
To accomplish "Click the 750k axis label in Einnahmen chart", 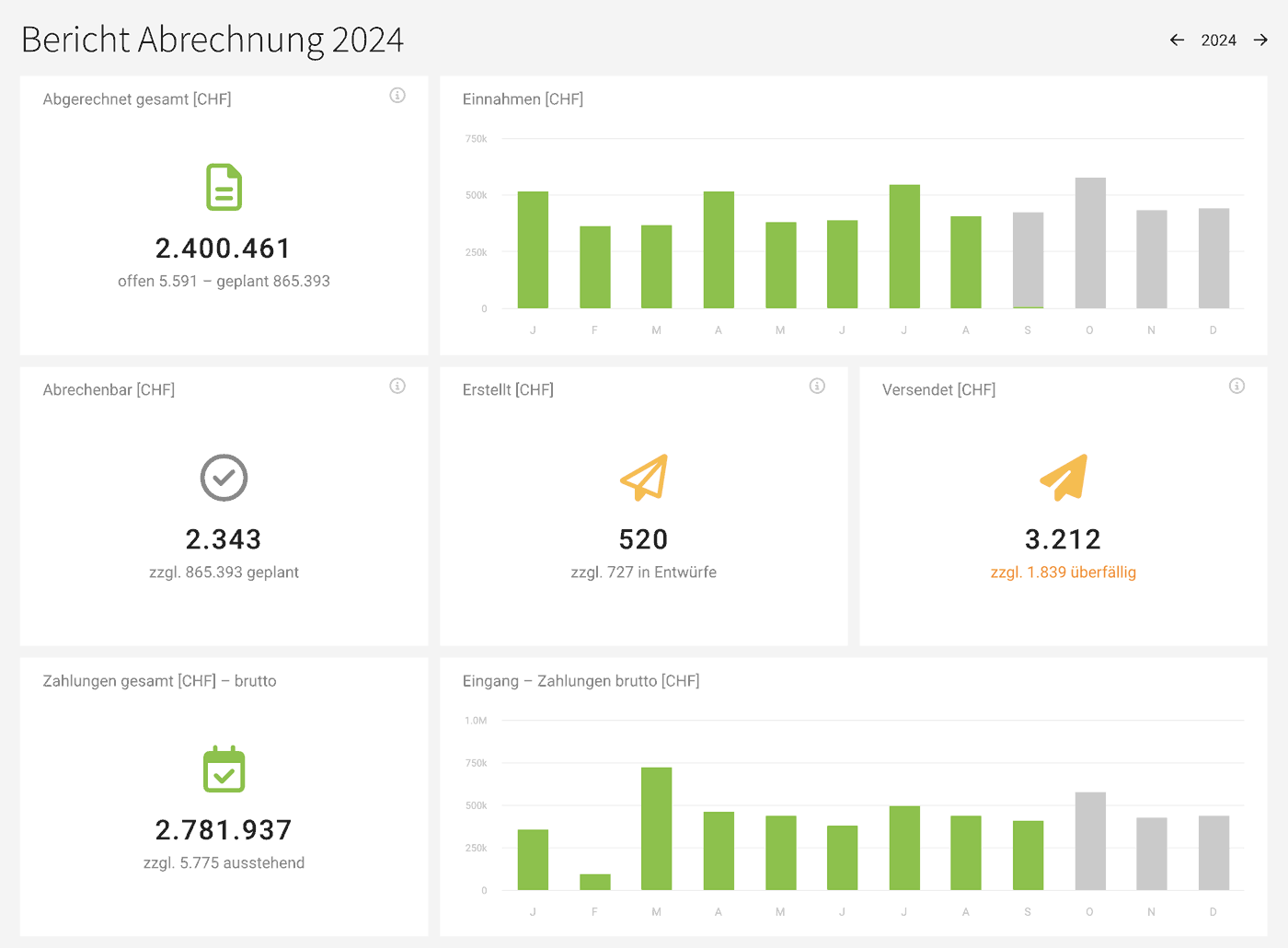I will (x=477, y=139).
